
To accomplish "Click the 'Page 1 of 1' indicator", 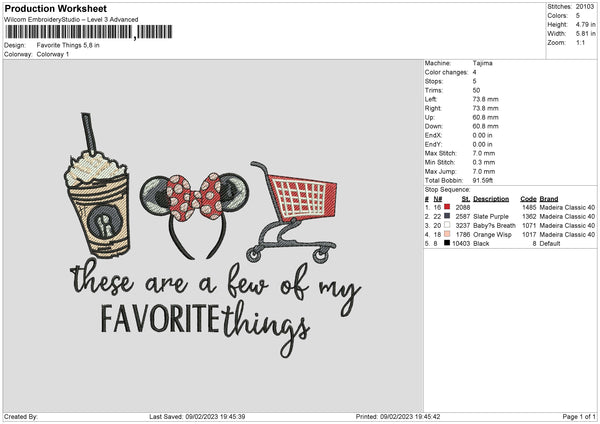I will (x=579, y=416).
